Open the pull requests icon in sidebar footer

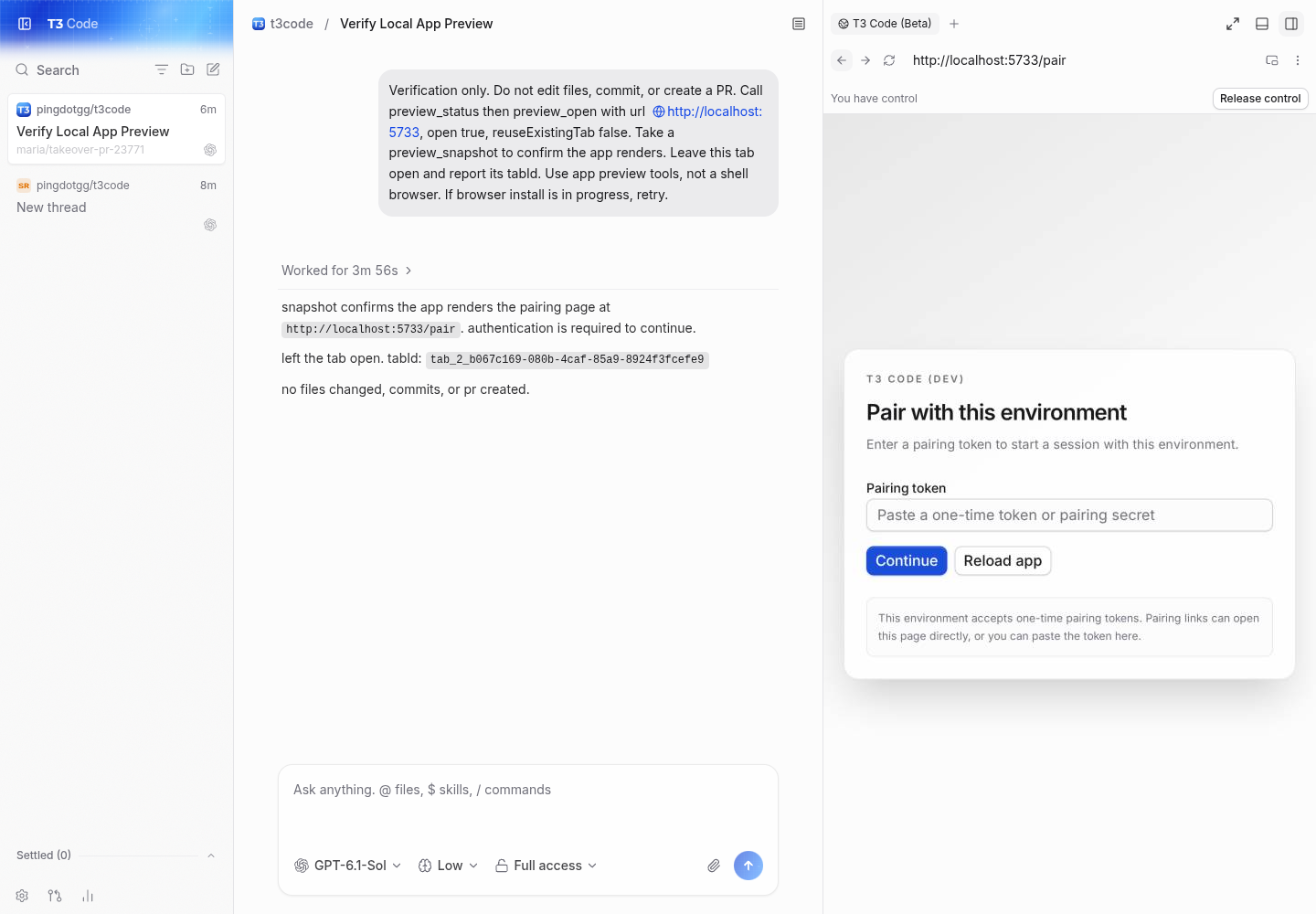click(55, 896)
